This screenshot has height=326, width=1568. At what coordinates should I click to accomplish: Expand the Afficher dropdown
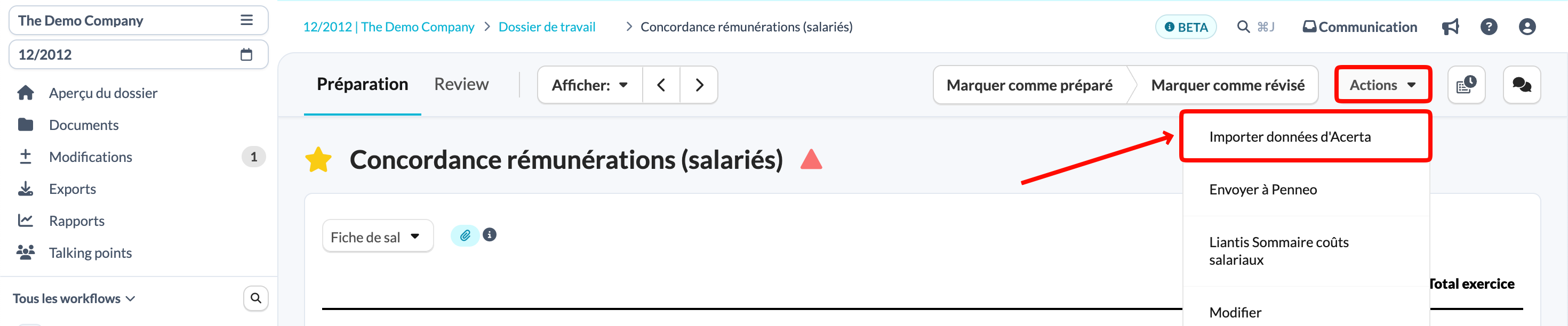590,85
